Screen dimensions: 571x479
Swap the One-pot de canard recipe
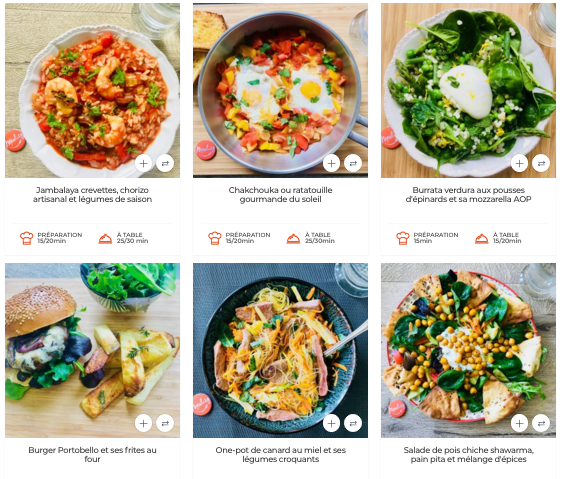353,423
